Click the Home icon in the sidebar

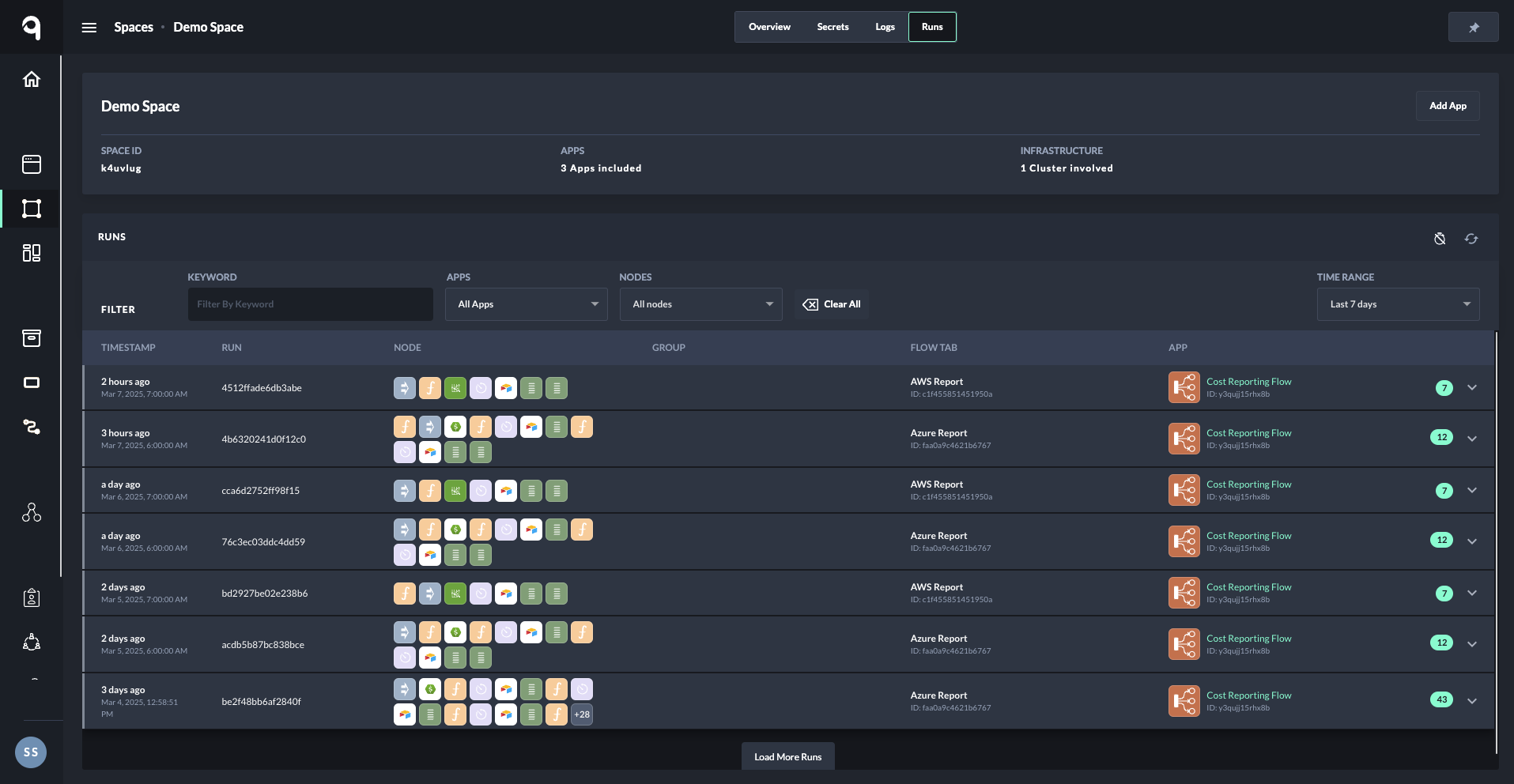32,79
